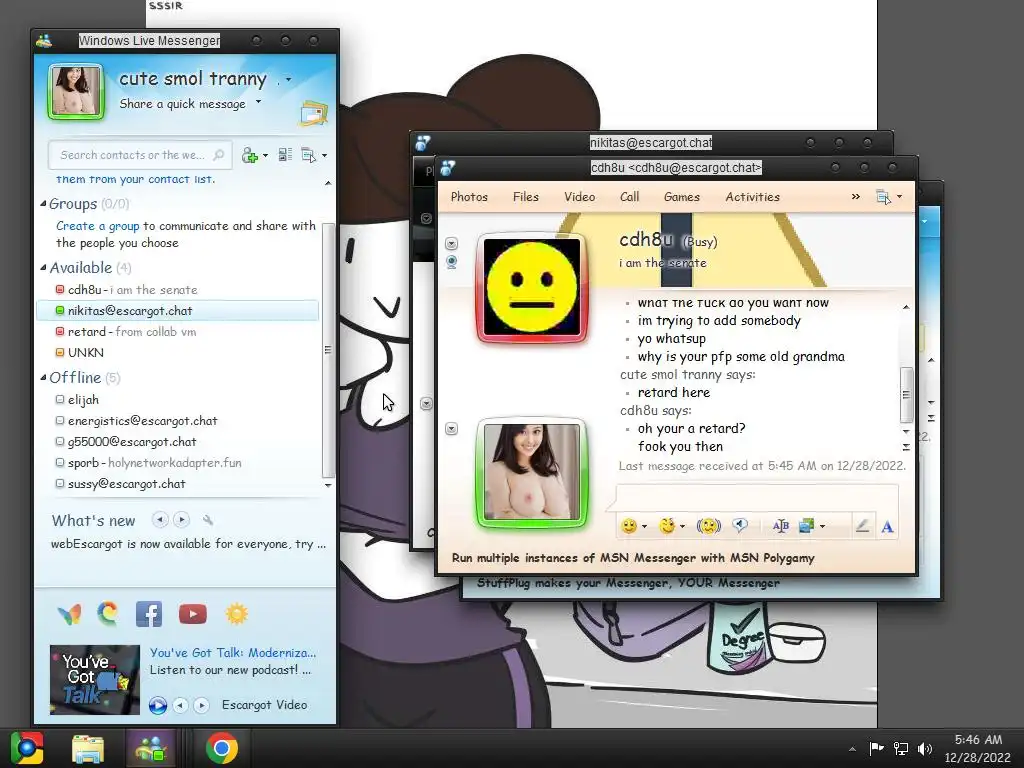Show next What's new item
This screenshot has height=768, width=1024.
182,520
